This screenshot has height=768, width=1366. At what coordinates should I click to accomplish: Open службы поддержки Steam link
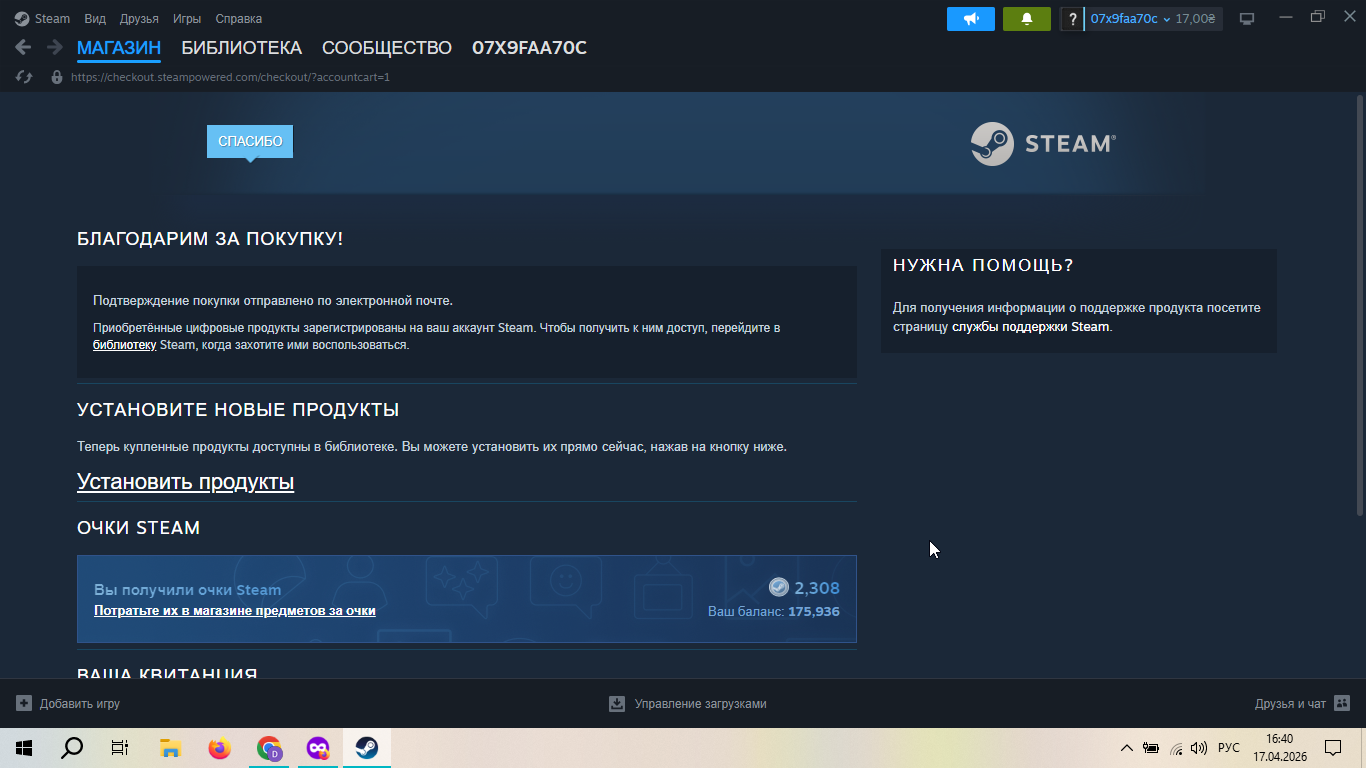click(1030, 326)
